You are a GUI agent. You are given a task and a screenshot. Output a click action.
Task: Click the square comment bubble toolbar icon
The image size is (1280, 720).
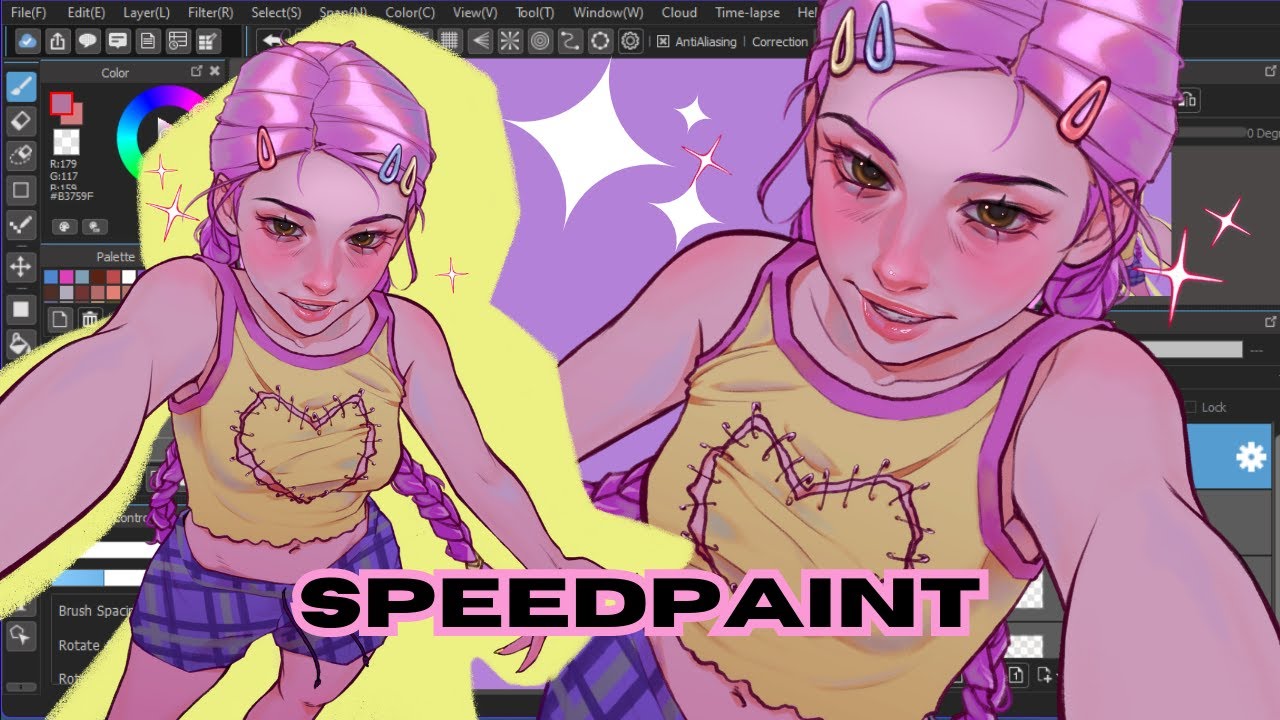pos(118,41)
